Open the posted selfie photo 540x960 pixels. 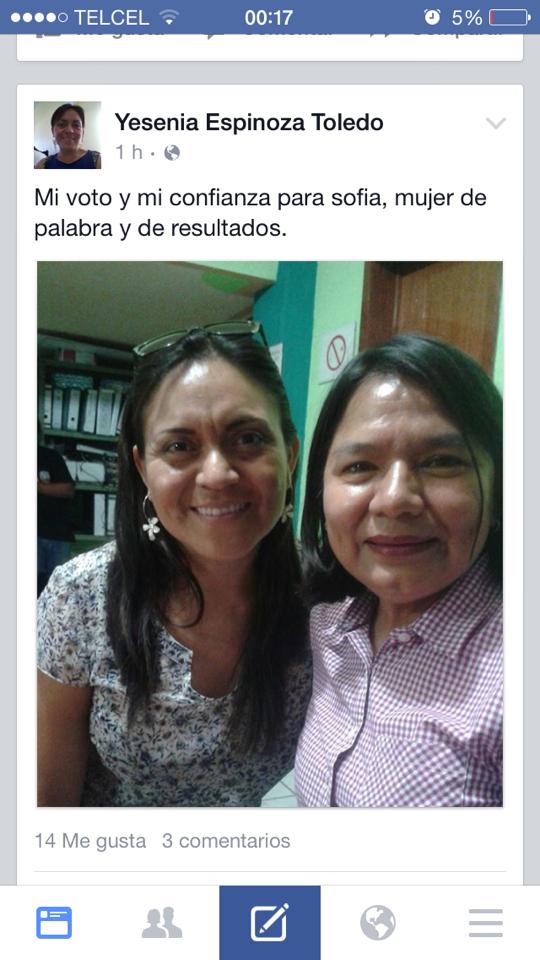(x=270, y=534)
